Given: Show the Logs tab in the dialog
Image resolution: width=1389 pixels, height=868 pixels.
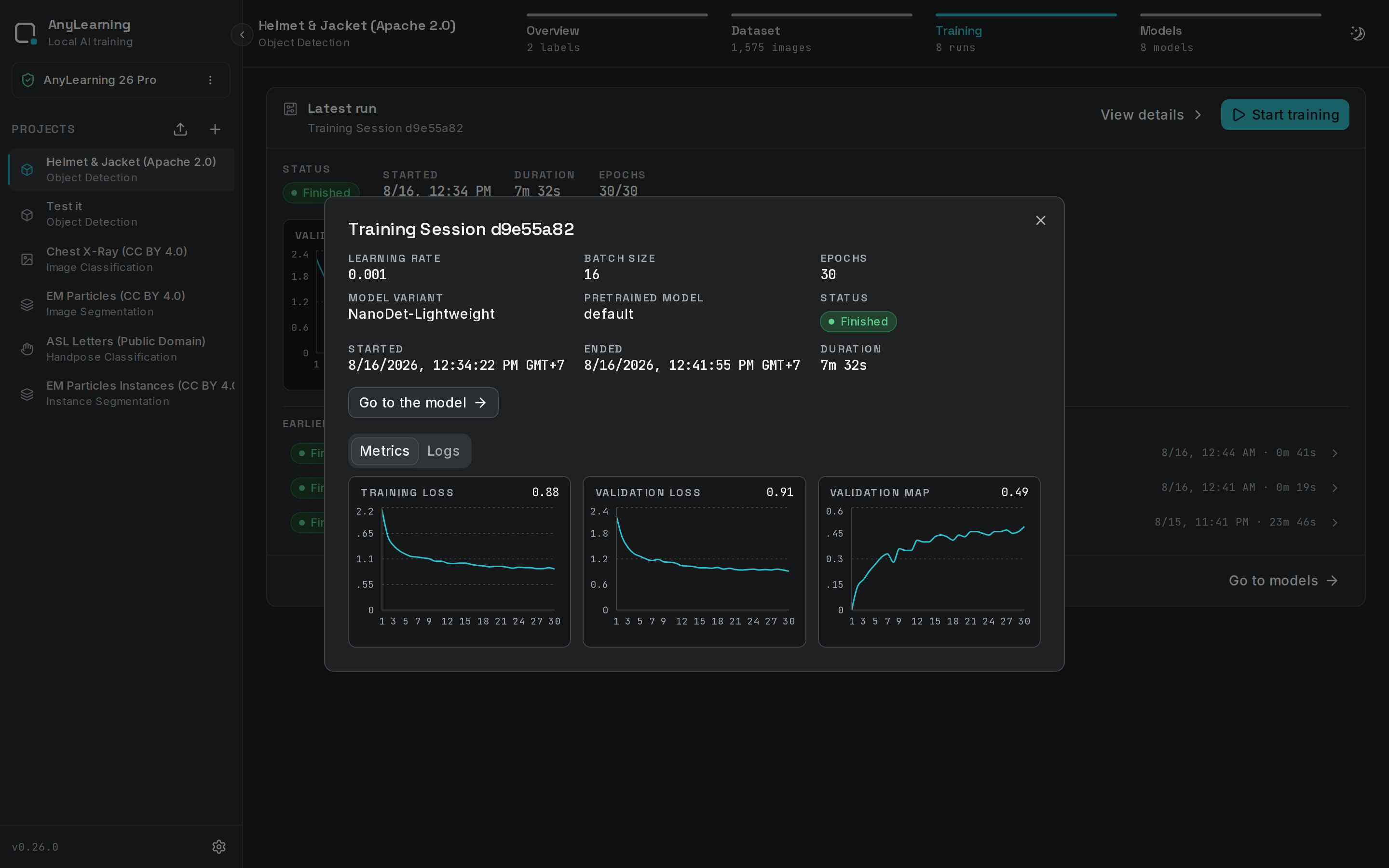Looking at the screenshot, I should pos(443,451).
